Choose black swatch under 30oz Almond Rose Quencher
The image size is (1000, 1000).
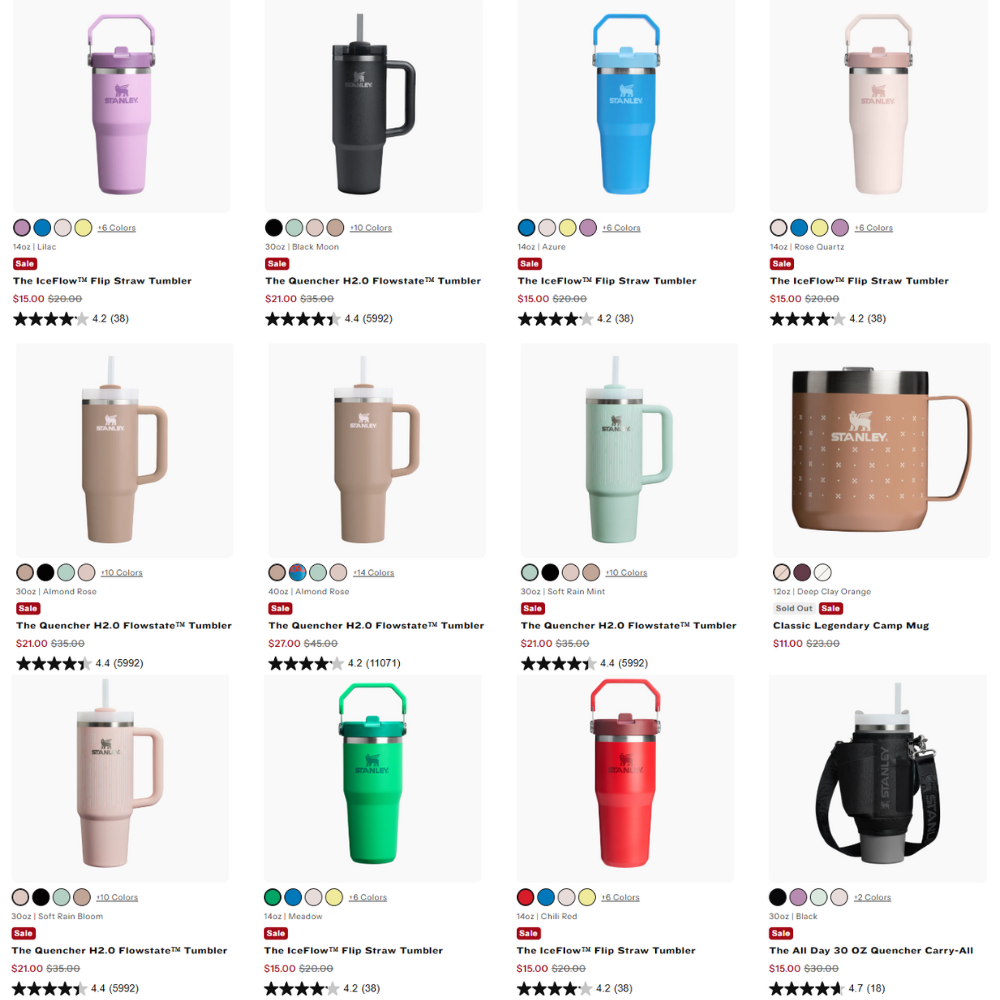[45, 573]
